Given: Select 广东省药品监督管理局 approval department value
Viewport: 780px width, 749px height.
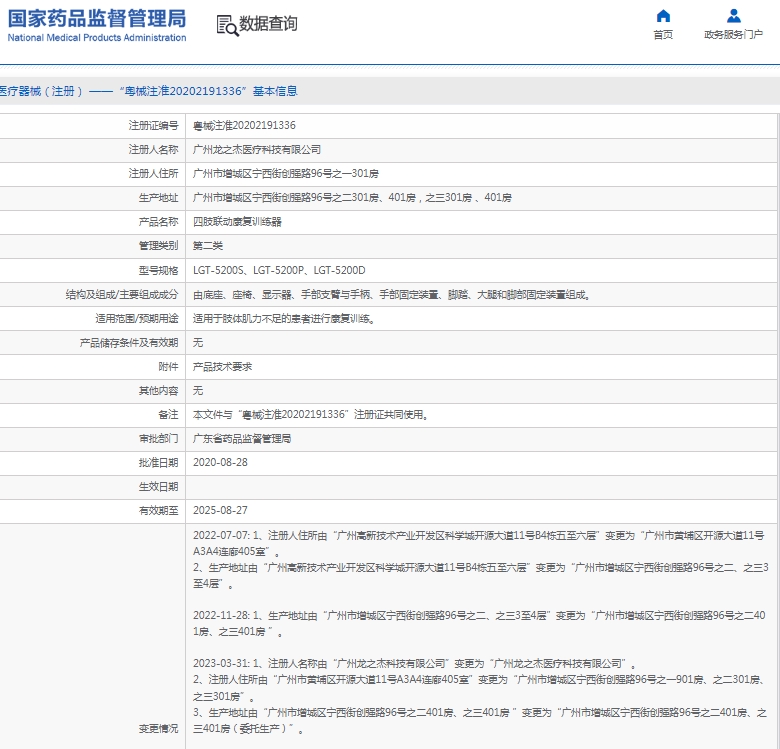Looking at the screenshot, I should pyautogui.click(x=242, y=439).
